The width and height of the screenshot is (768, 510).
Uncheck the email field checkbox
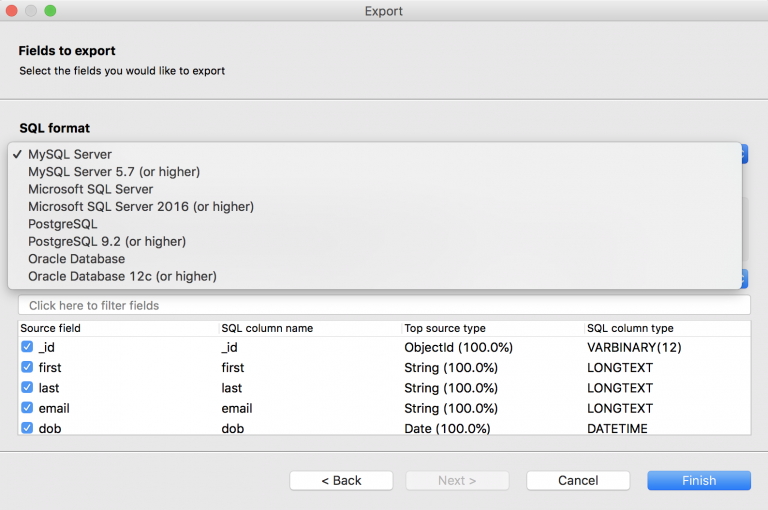(x=27, y=408)
